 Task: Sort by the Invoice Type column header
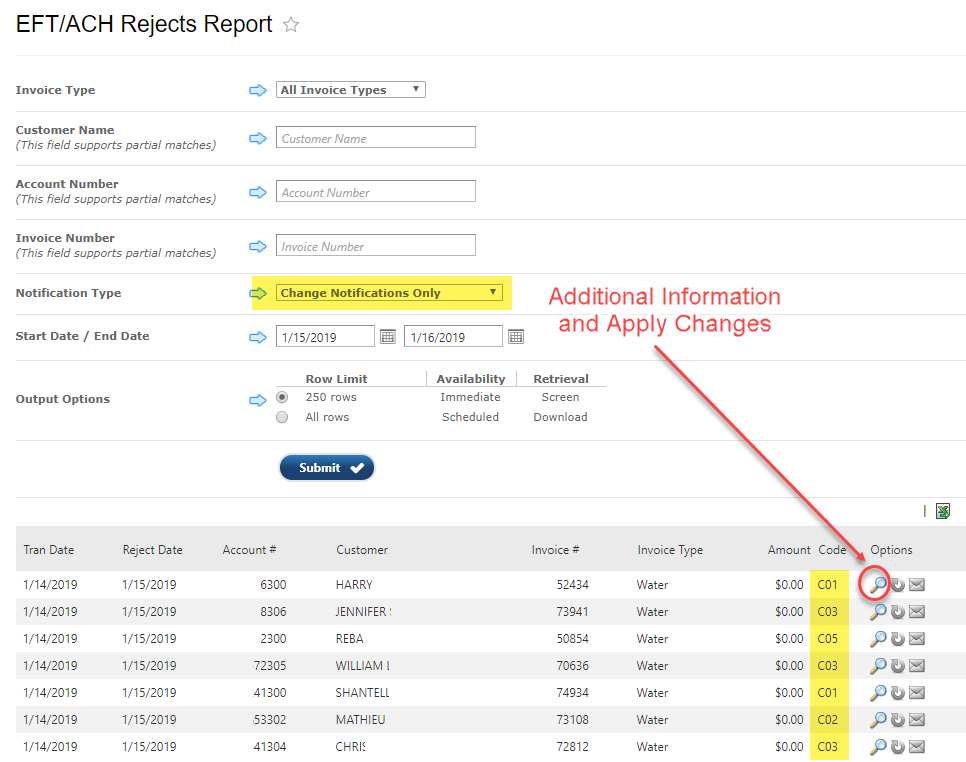[x=670, y=549]
